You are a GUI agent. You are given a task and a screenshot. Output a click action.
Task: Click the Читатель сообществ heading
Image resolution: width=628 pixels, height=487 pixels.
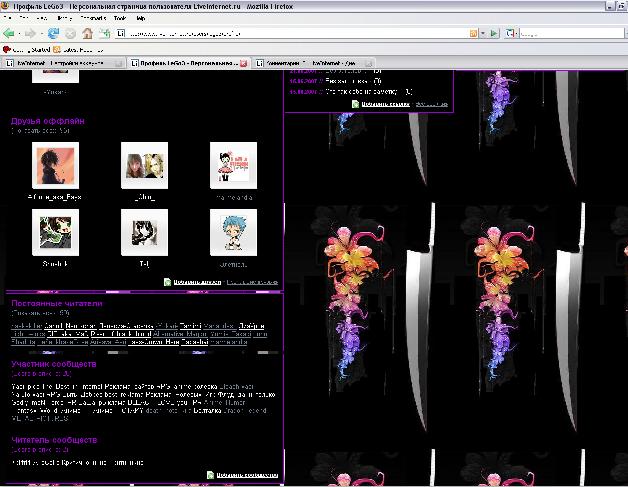54,440
